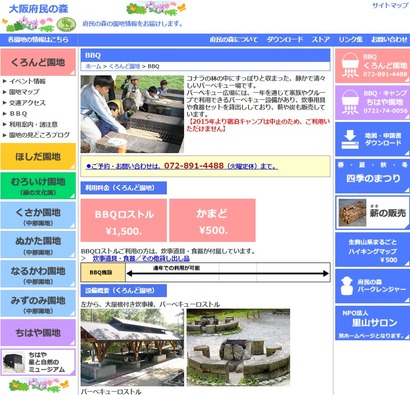This screenshot has height=395, width=410.
Task: Click the 利用料金（くろんど園地） section heading
Action: (x=124, y=188)
